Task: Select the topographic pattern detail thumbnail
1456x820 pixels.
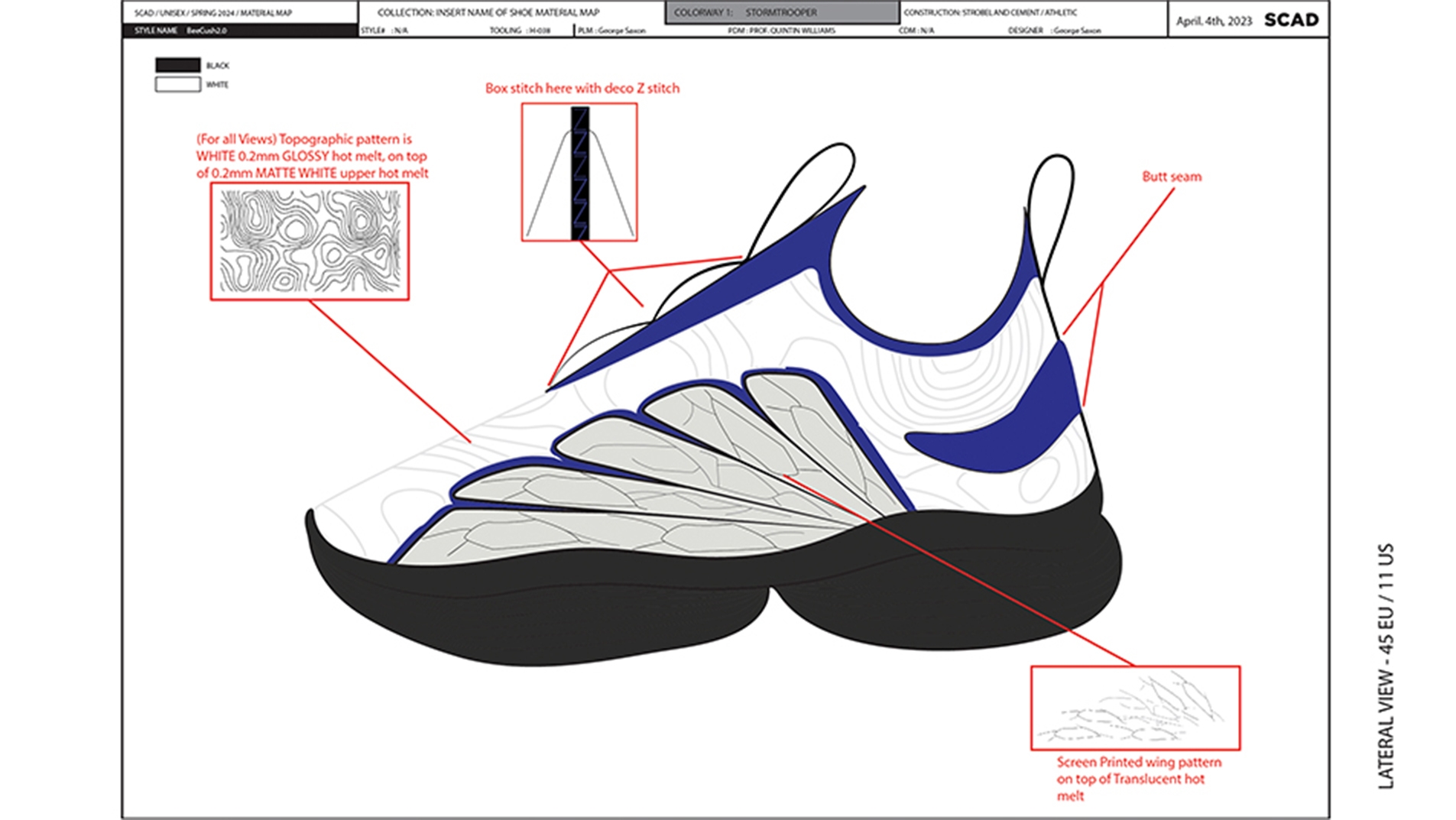Action: point(310,241)
